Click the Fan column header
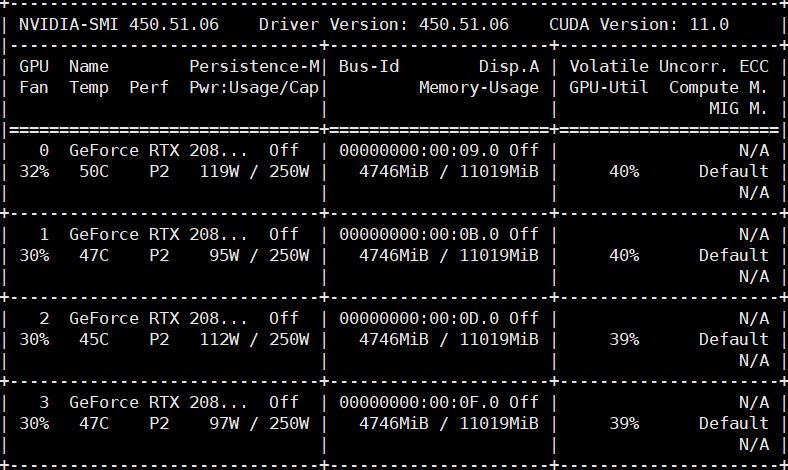Image resolution: width=788 pixels, height=470 pixels. point(34,87)
